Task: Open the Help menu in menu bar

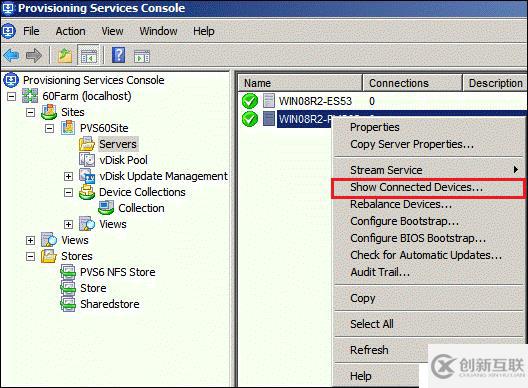Action: [203, 31]
